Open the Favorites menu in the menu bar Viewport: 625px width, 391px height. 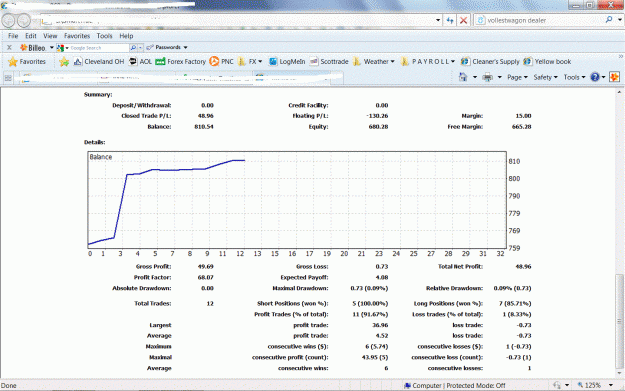coord(77,36)
